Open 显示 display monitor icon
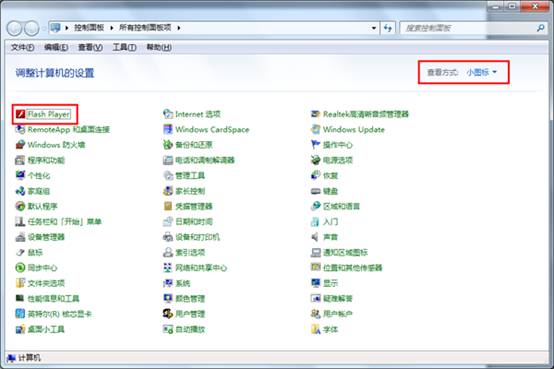This screenshot has height=369, width=554. [x=315, y=283]
